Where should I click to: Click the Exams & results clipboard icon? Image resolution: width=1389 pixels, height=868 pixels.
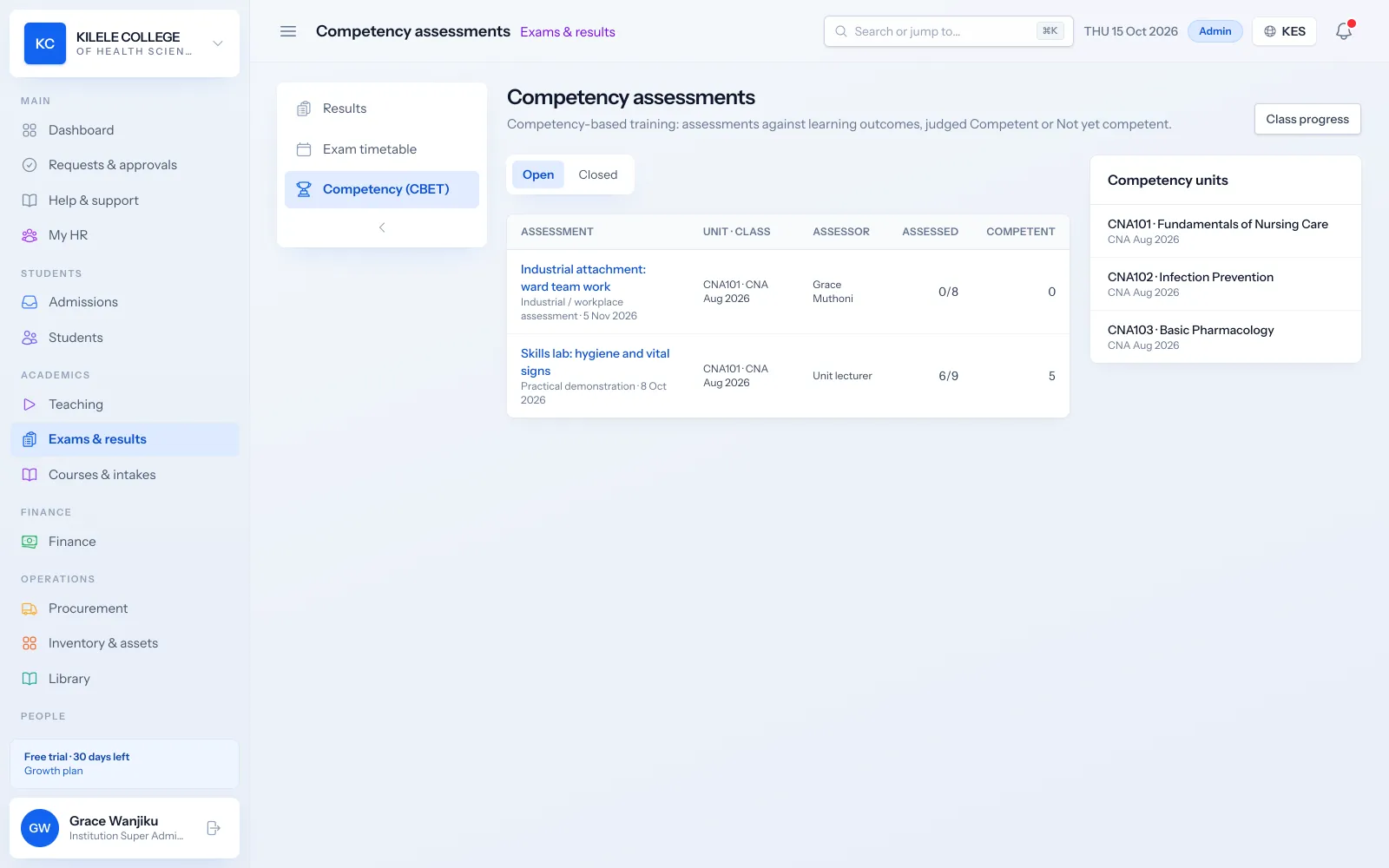30,439
